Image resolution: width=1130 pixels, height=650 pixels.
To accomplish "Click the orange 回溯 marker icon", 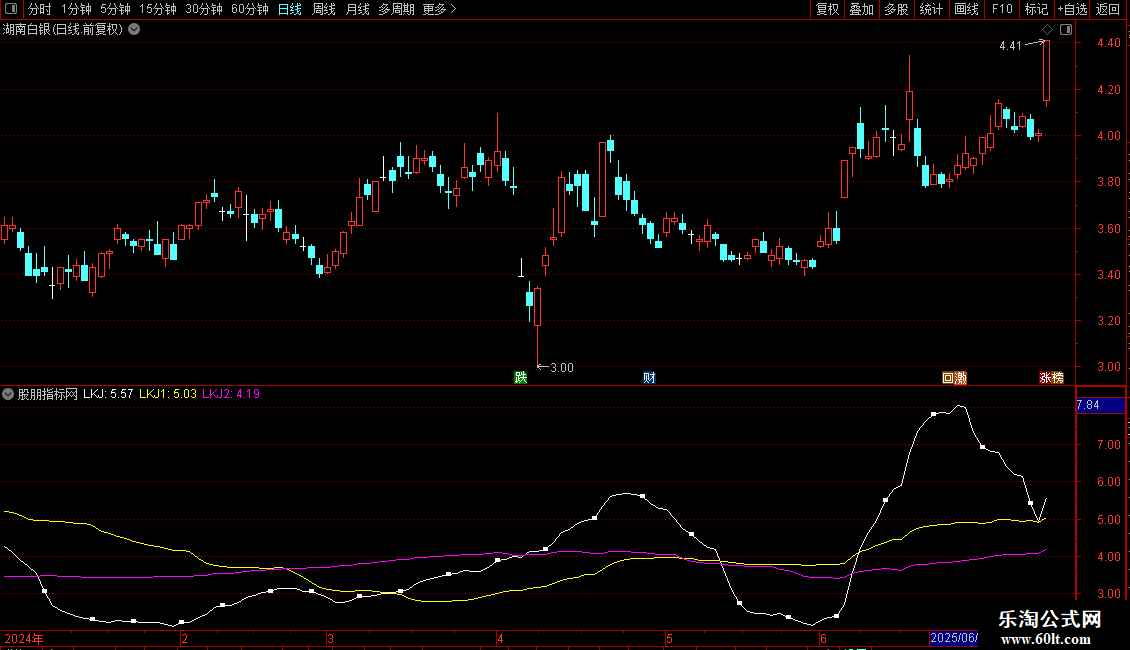I will click(954, 378).
